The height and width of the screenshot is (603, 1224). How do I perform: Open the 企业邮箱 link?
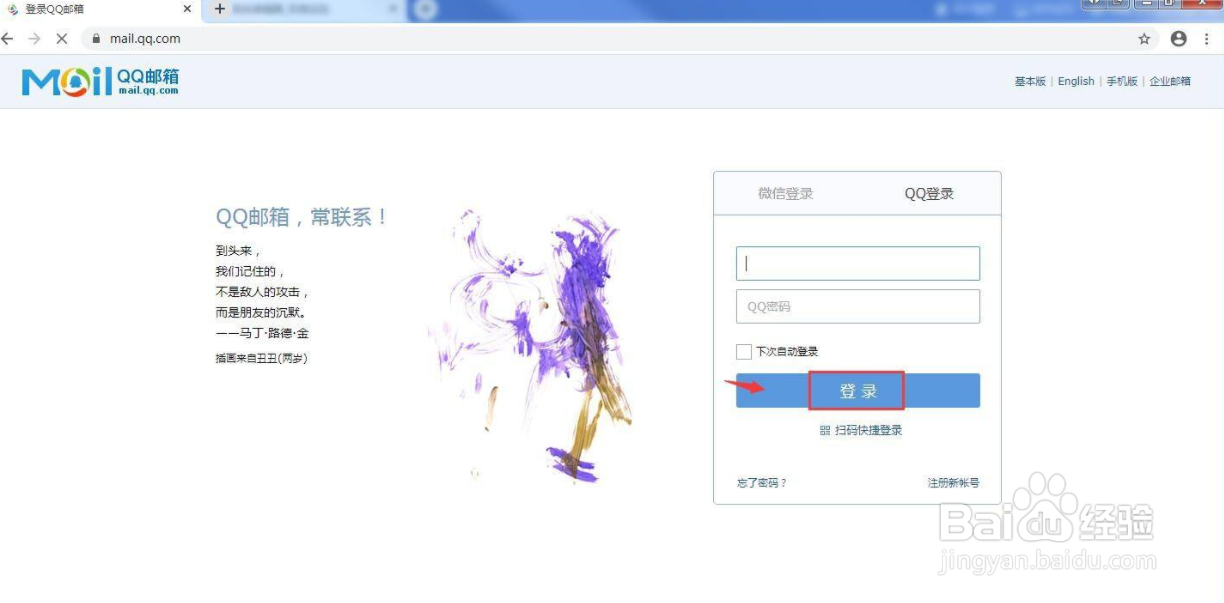tap(1170, 82)
